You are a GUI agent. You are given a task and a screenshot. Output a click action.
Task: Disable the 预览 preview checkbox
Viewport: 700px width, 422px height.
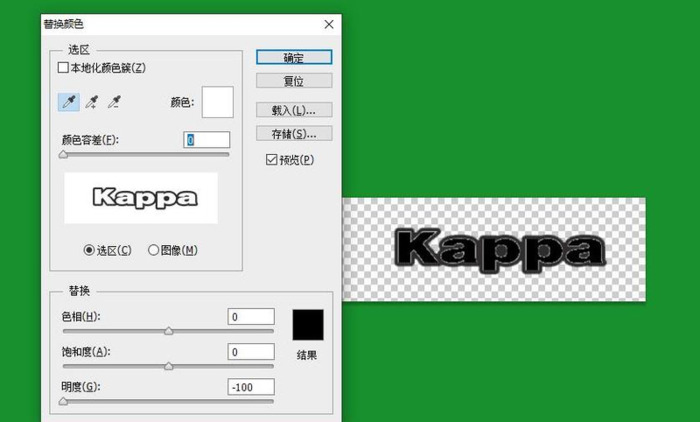[x=271, y=159]
